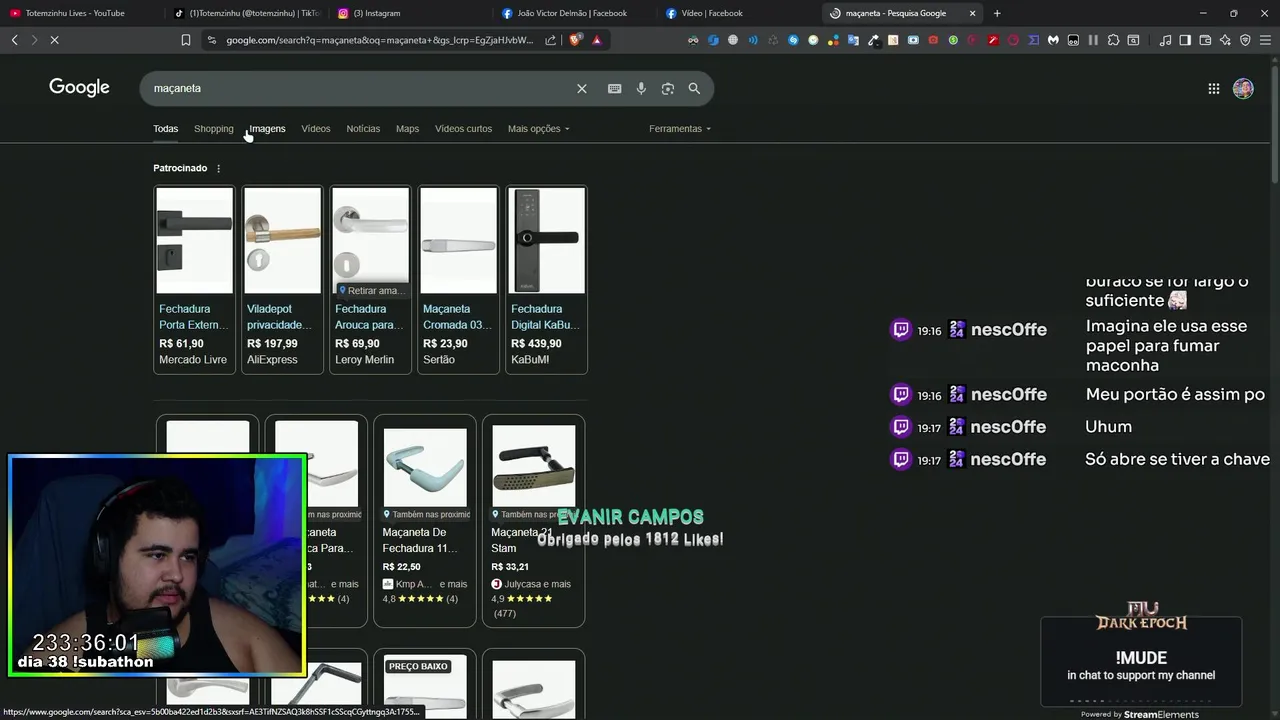Expand the Ferramentas dropdown

680,129
